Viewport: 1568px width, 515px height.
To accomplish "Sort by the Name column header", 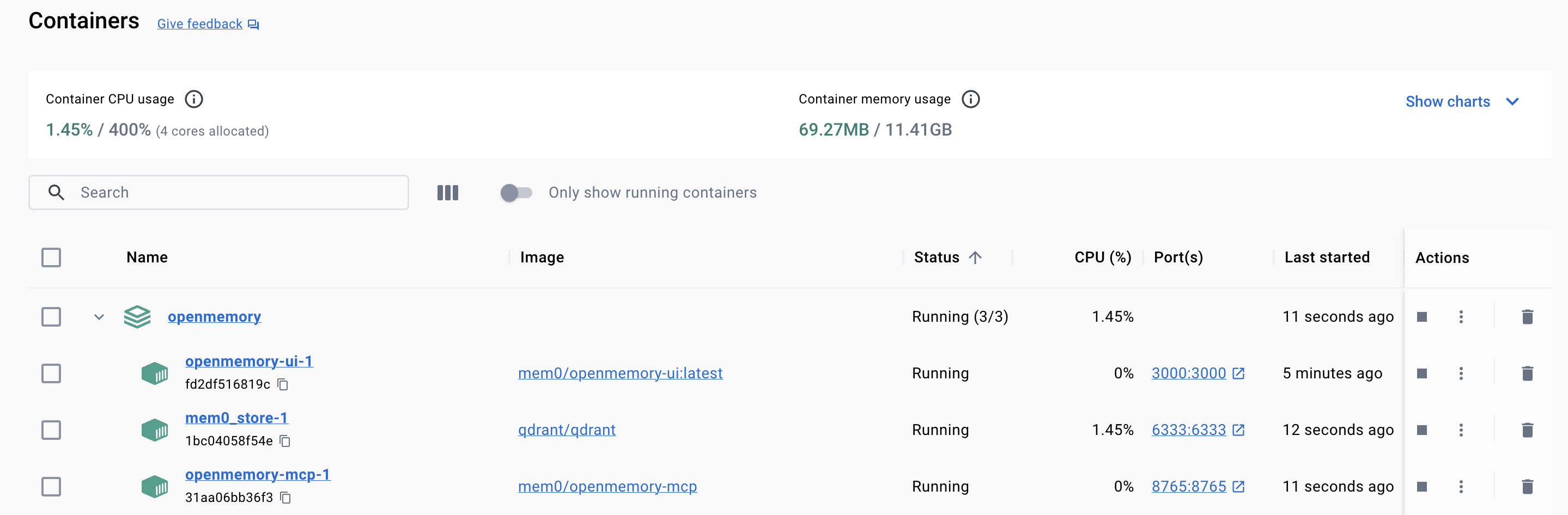I will point(147,257).
